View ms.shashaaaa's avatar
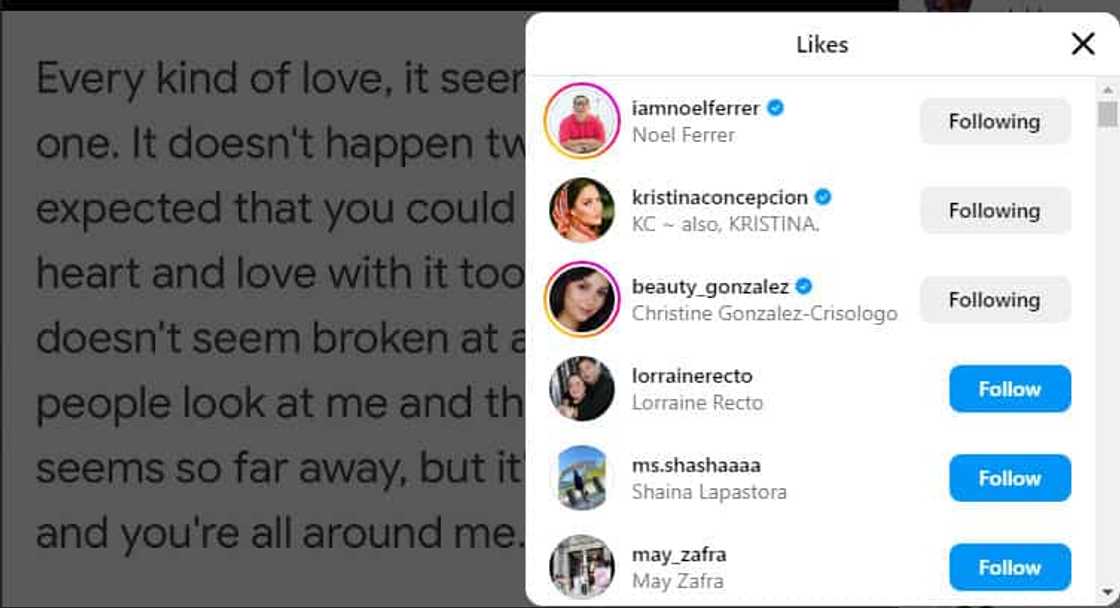1120x608 pixels. click(581, 478)
